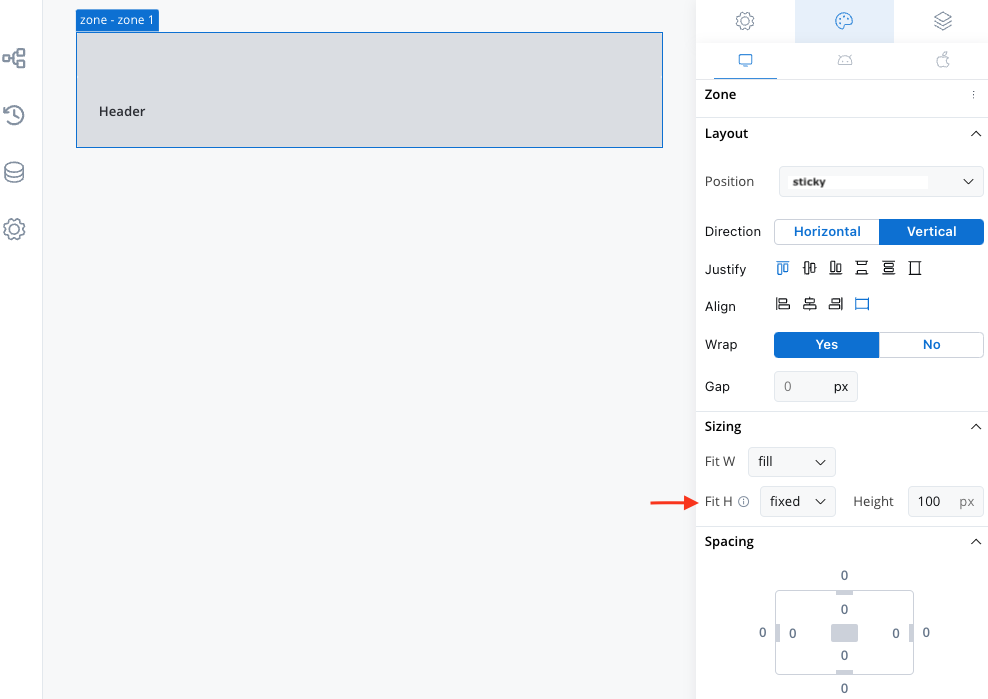Set Direction to Horizontal

click(x=827, y=231)
